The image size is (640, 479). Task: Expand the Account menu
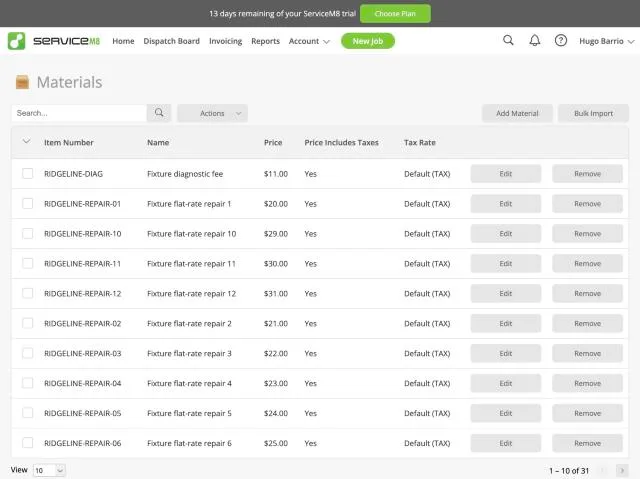tap(309, 41)
